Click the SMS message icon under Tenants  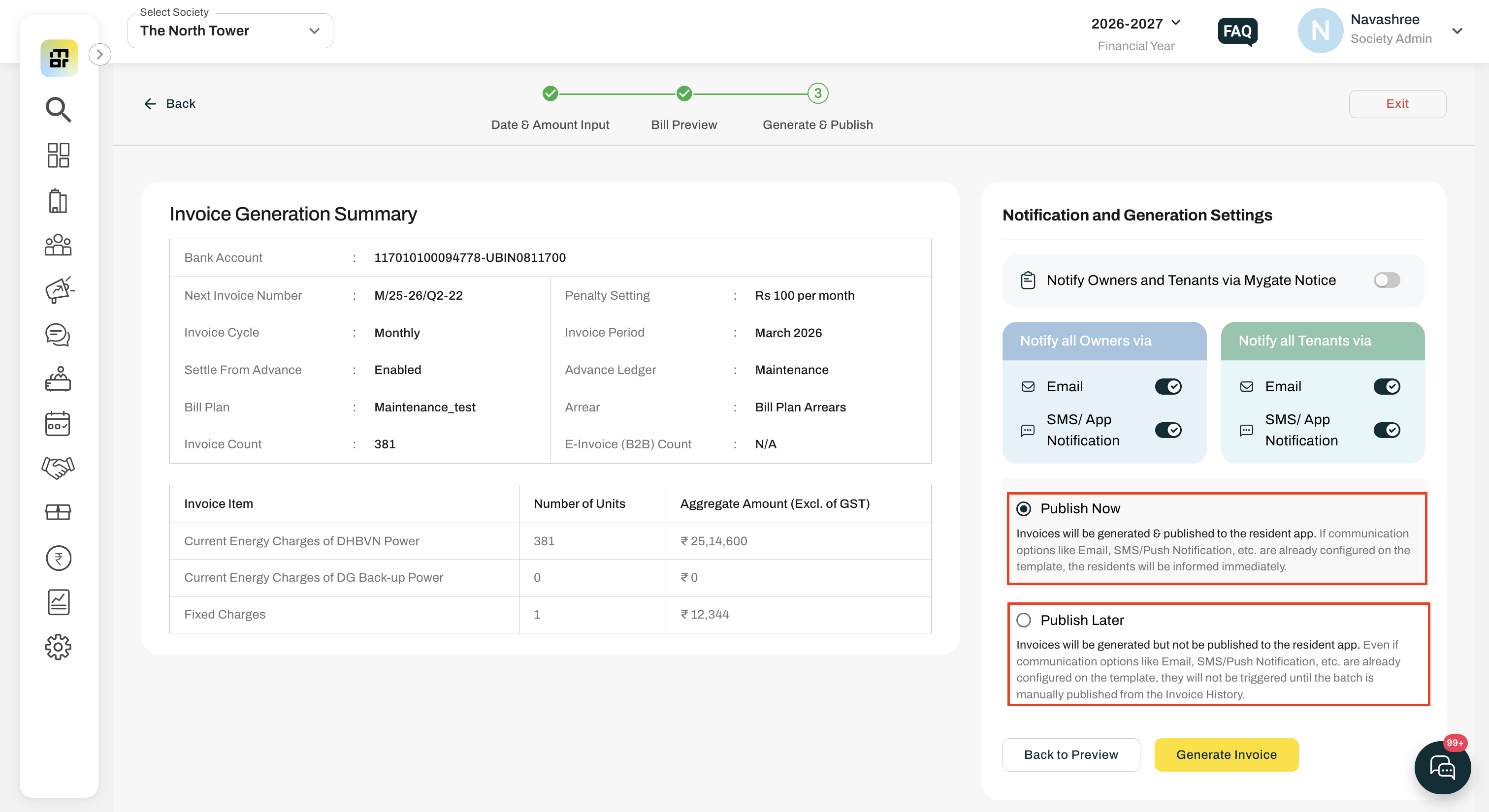[1246, 430]
